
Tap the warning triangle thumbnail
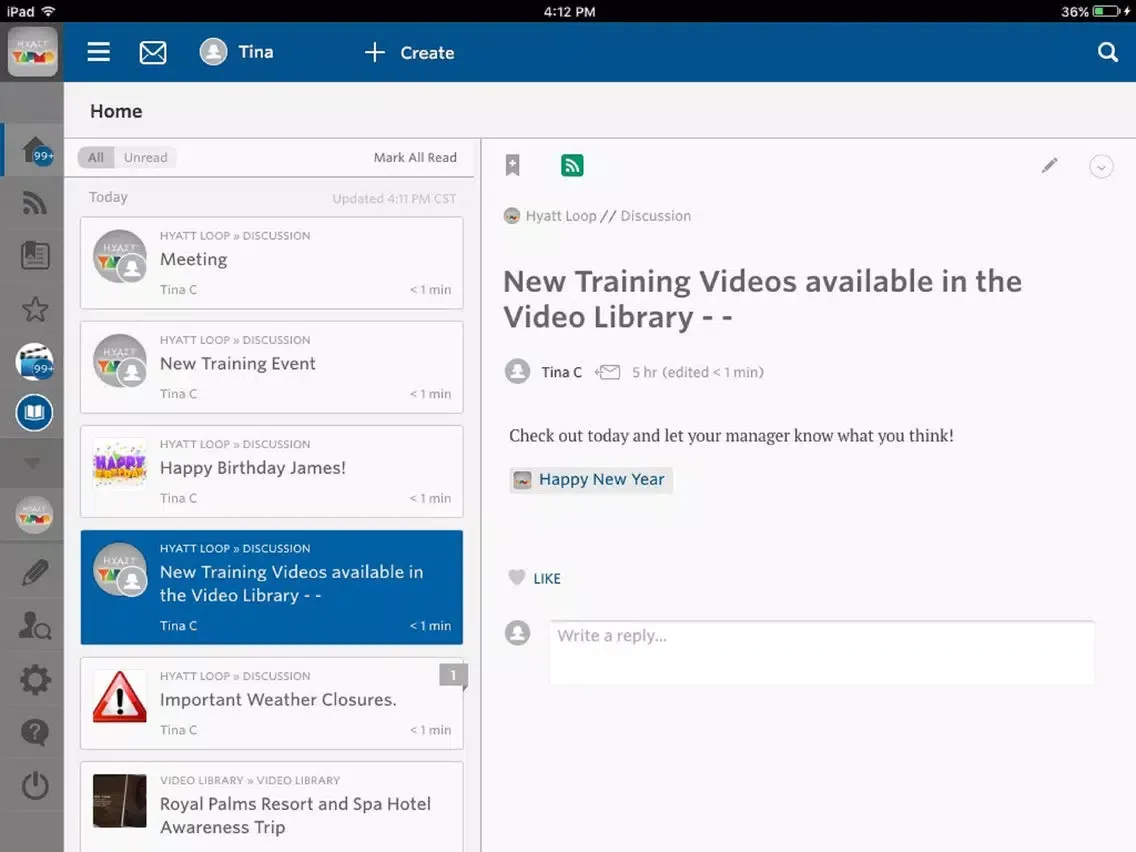click(120, 696)
